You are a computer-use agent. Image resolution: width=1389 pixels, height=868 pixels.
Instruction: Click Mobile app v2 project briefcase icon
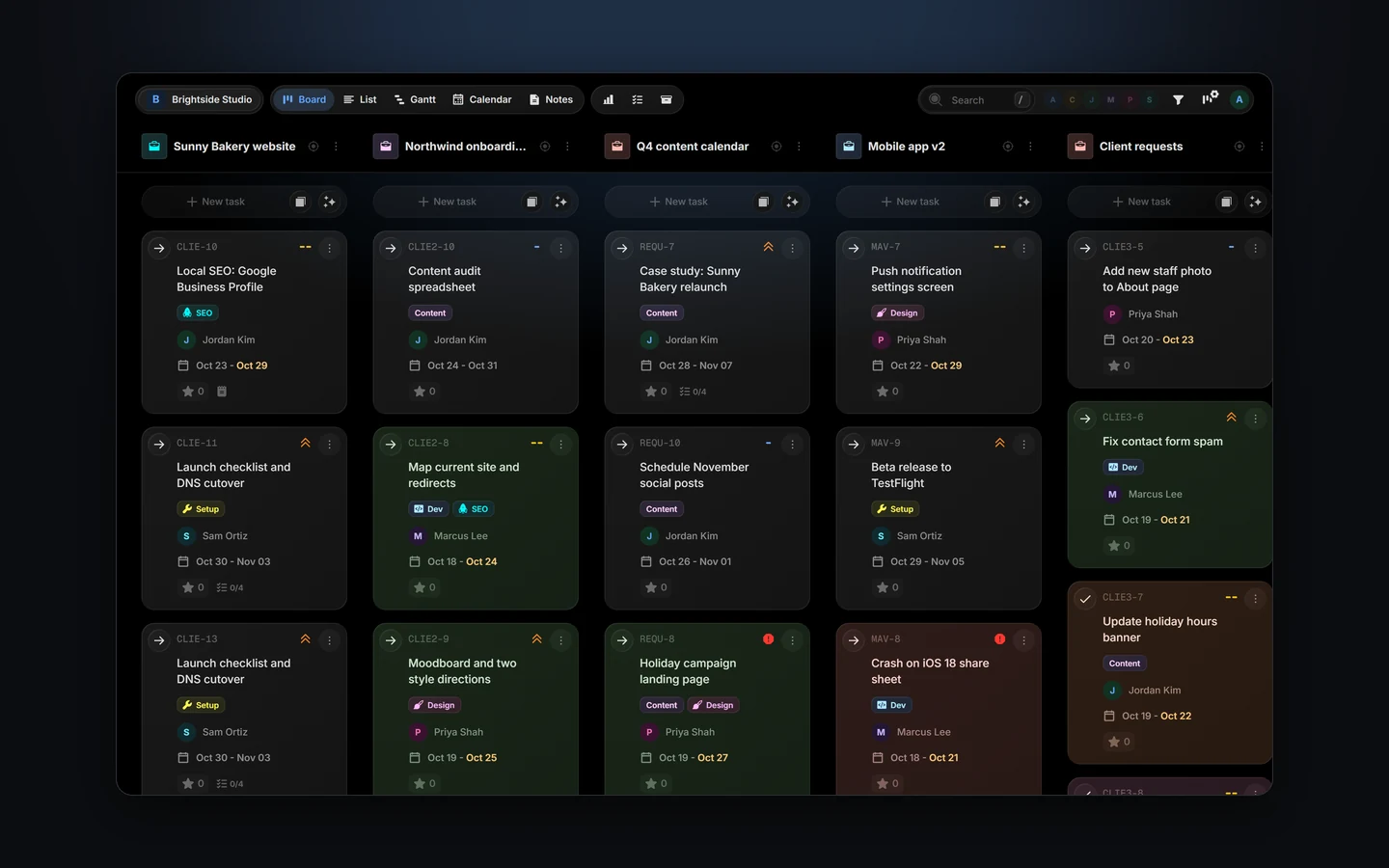849,147
